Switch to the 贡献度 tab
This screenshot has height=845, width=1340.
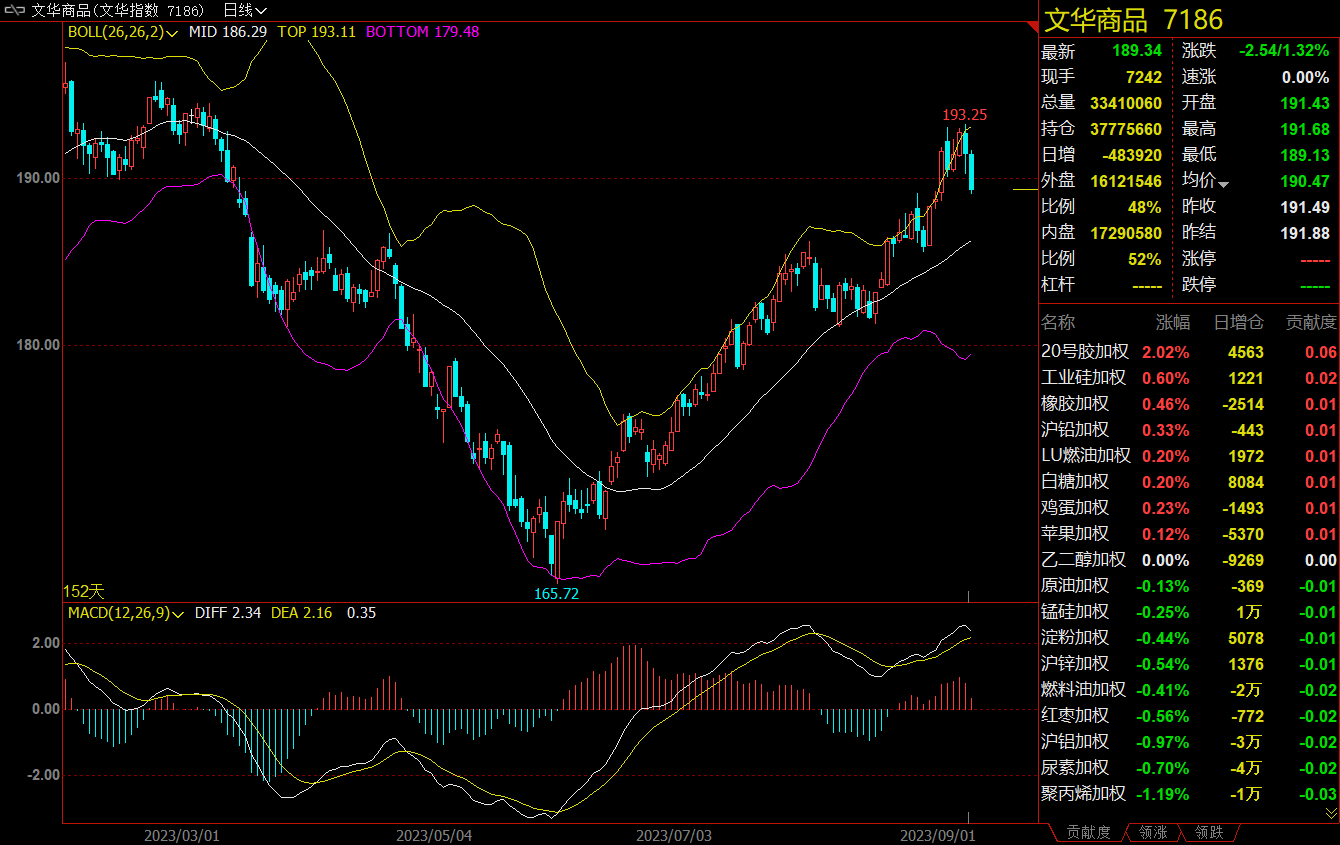[1088, 832]
